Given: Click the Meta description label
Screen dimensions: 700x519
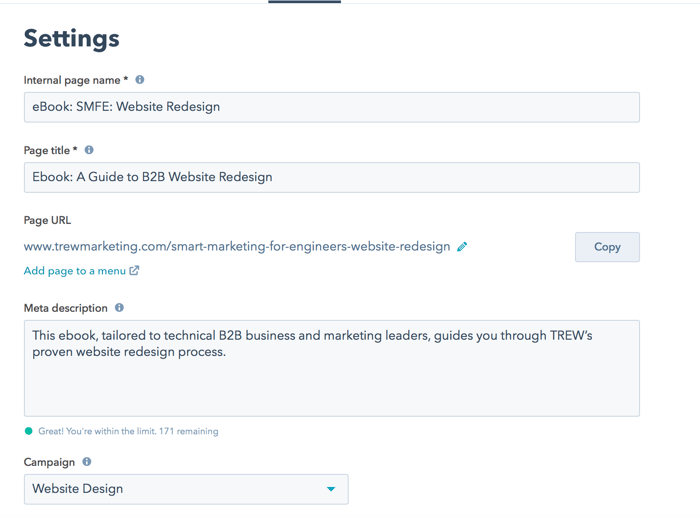Looking at the screenshot, I should tap(66, 308).
